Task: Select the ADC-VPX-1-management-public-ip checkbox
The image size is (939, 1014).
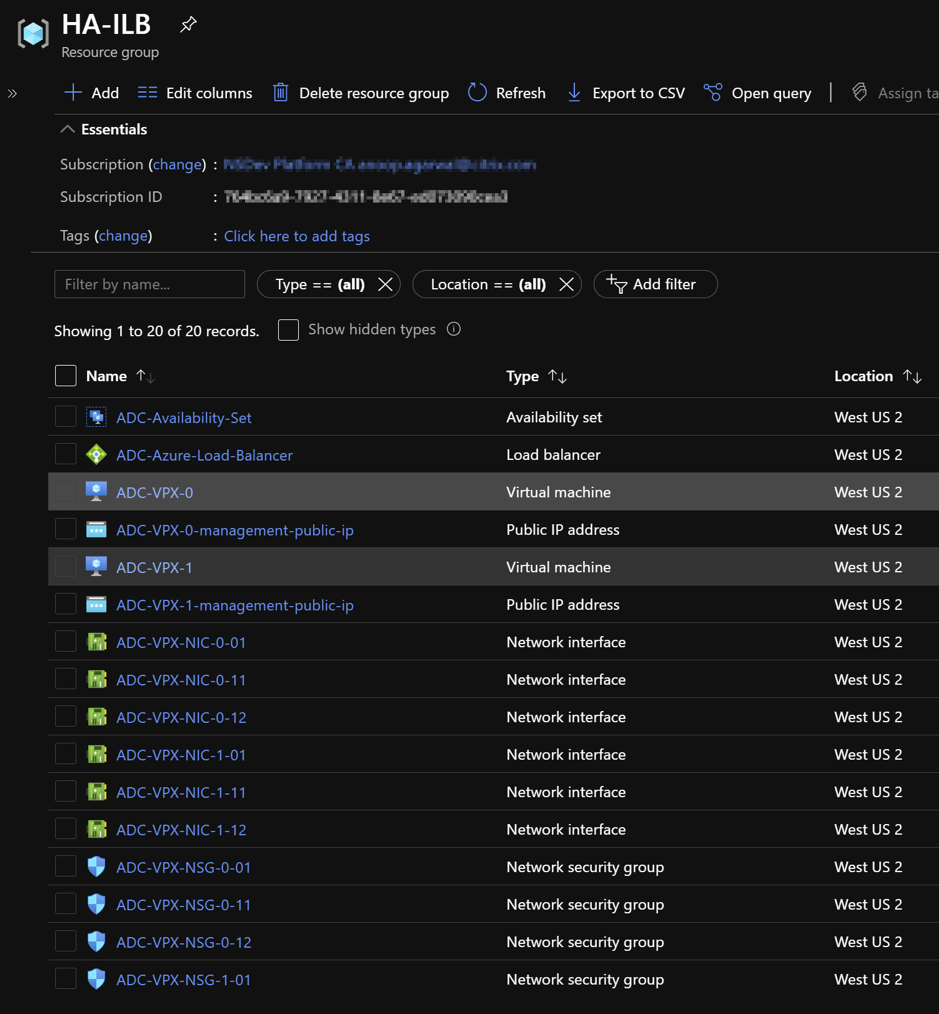Action: tap(66, 605)
